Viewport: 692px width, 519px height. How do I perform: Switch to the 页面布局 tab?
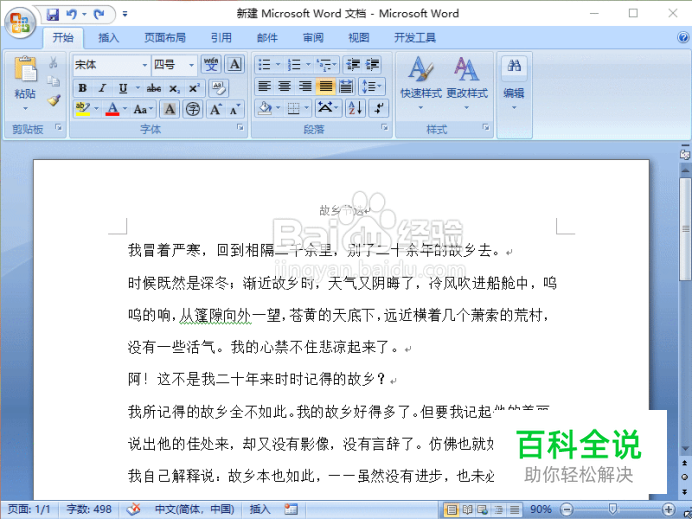(165, 38)
